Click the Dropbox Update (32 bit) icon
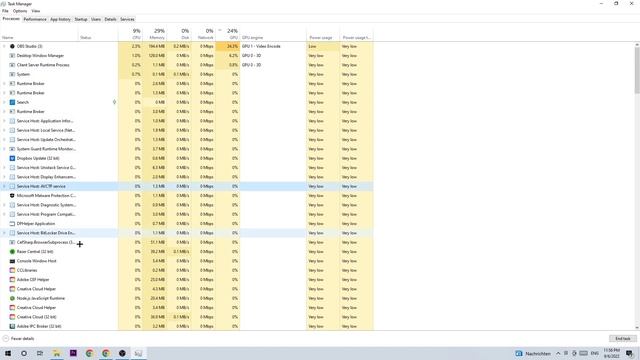 coord(12,158)
